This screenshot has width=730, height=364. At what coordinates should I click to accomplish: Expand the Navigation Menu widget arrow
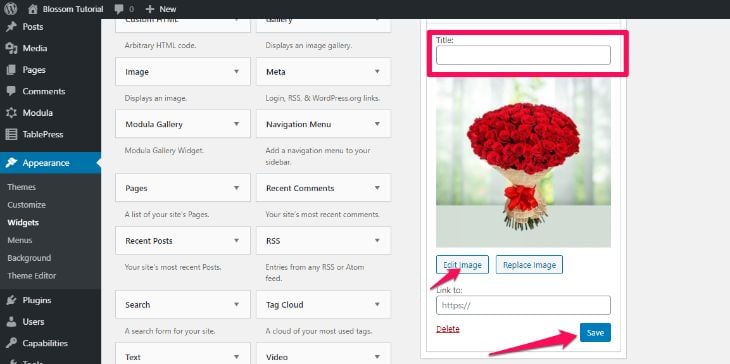pyautogui.click(x=377, y=124)
